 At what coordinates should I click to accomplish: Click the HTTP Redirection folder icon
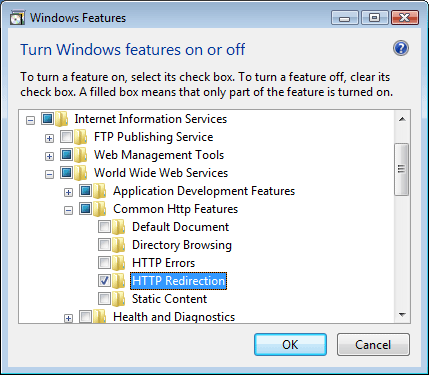pyautogui.click(x=119, y=281)
